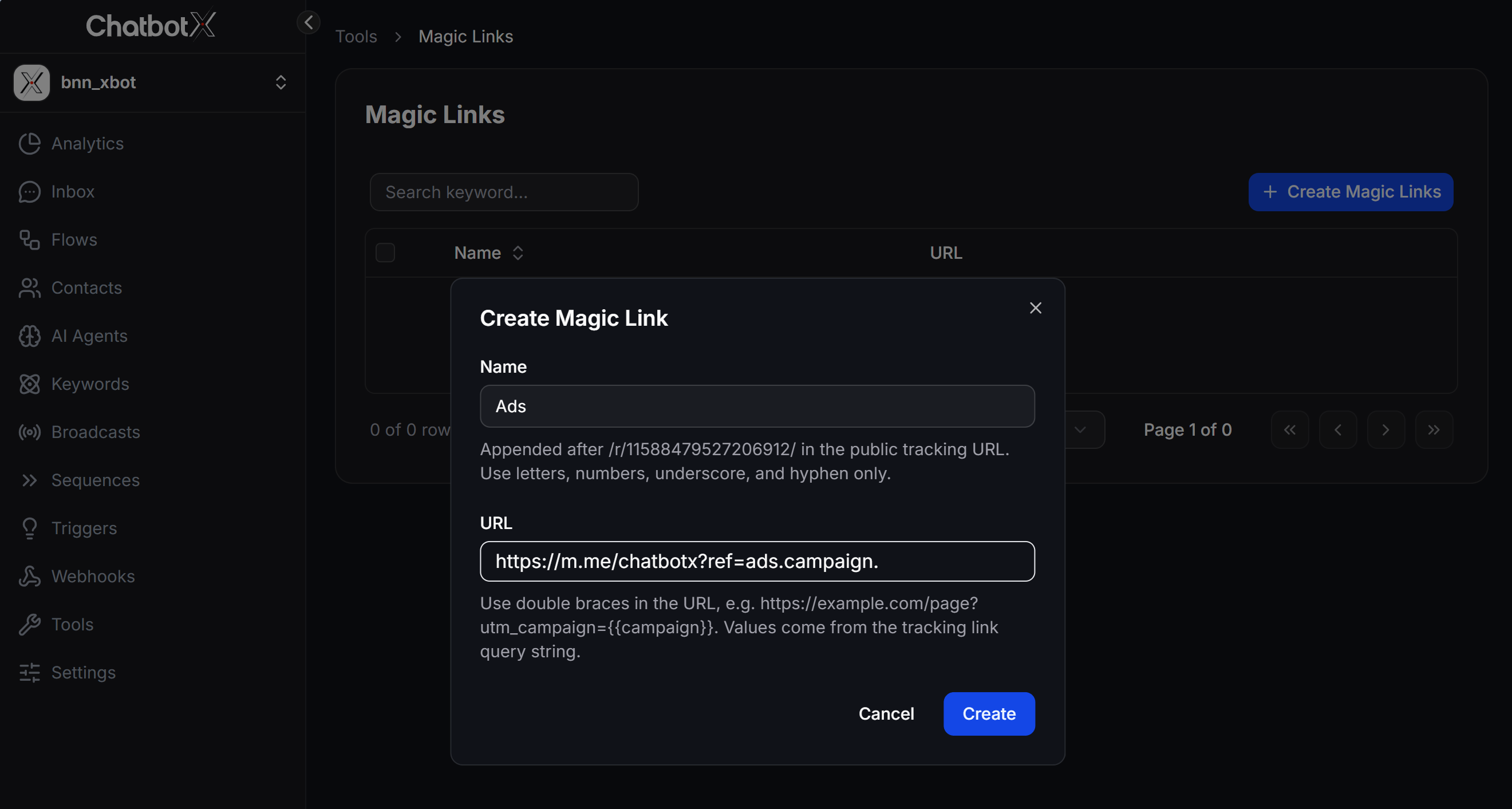1512x809 pixels.
Task: Click the Broadcasts radio signal icon
Action: pyautogui.click(x=29, y=433)
